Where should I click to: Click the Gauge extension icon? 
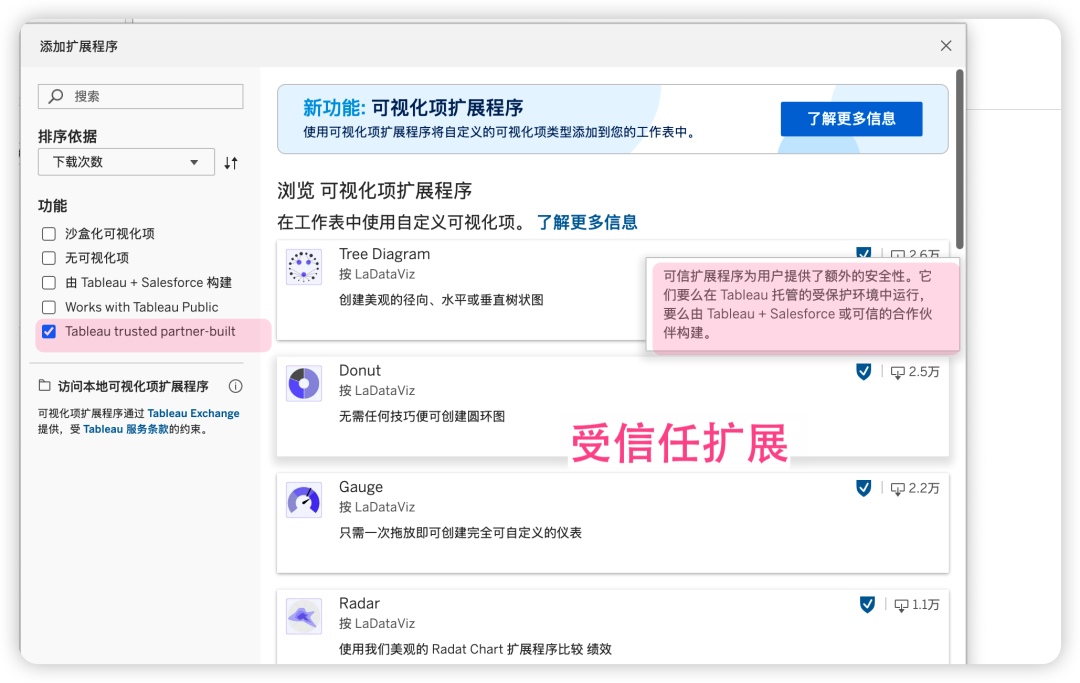pos(303,500)
